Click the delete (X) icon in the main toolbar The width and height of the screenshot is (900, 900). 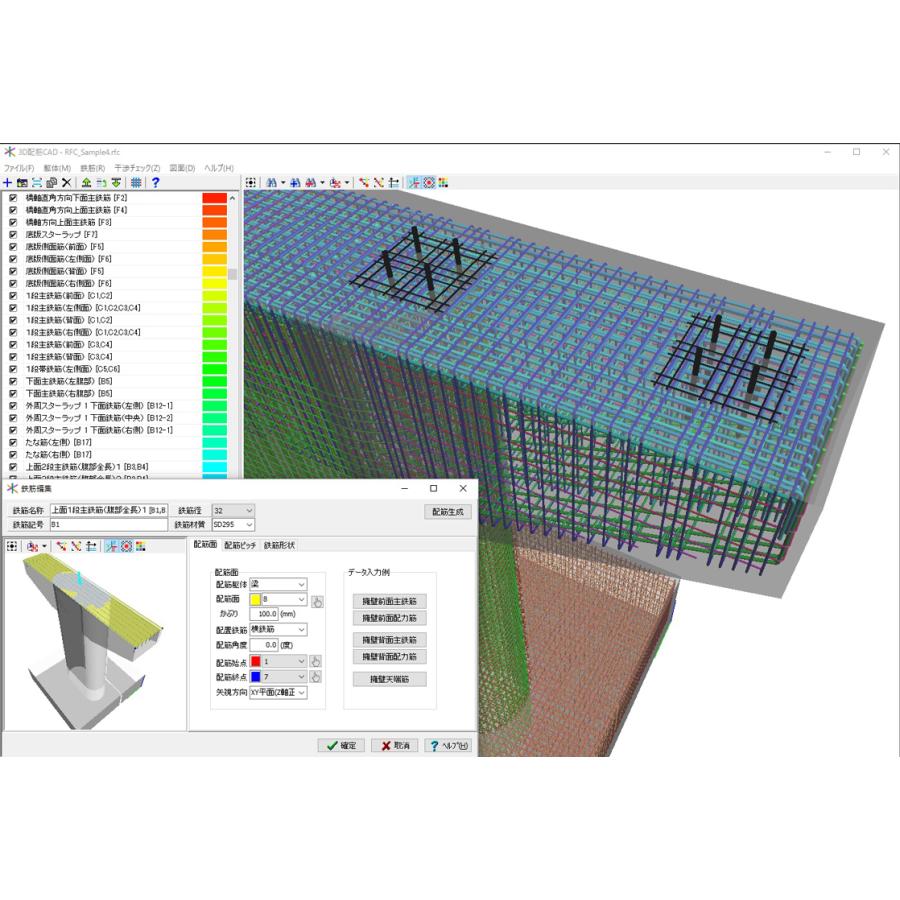coord(65,183)
